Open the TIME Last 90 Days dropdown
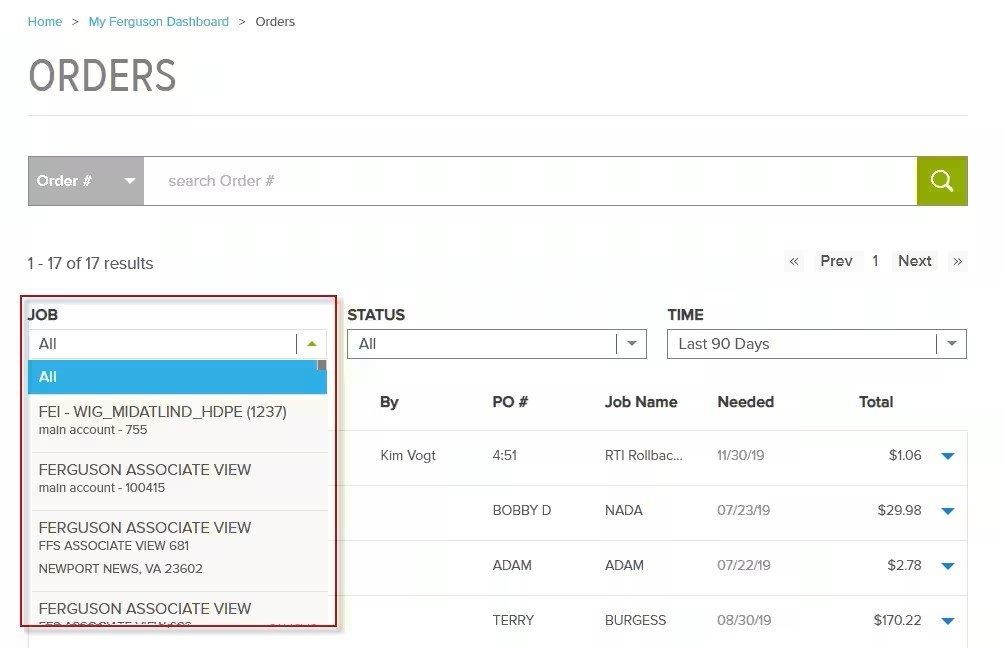 [816, 344]
